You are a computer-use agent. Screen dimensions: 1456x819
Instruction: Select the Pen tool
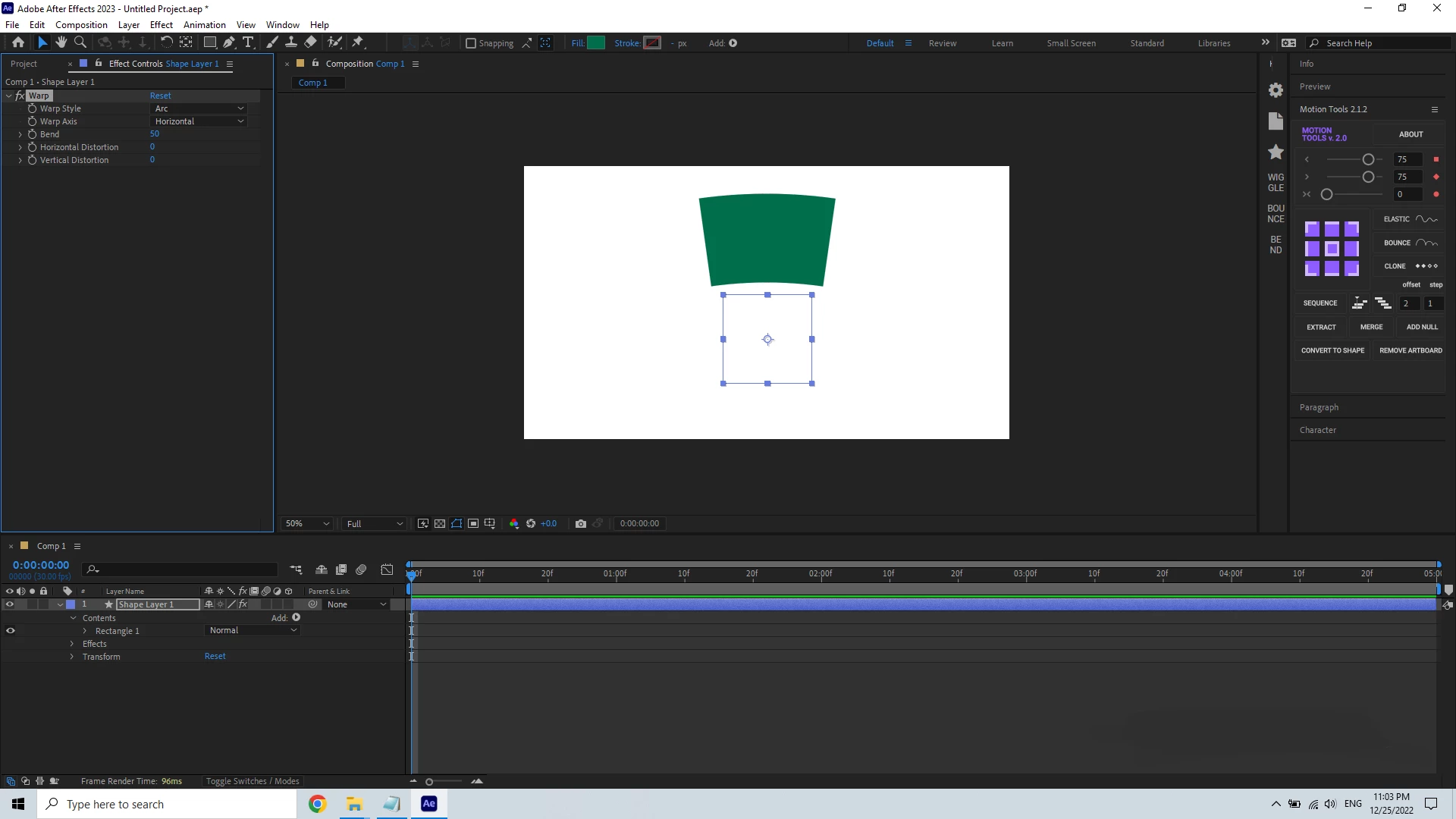click(228, 42)
